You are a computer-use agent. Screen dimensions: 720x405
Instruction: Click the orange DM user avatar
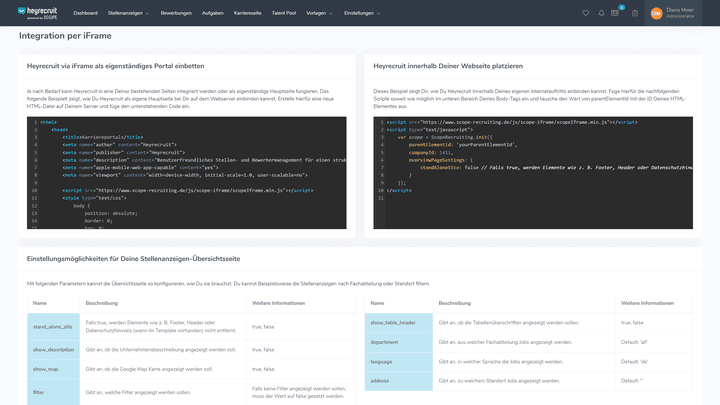(x=656, y=13)
